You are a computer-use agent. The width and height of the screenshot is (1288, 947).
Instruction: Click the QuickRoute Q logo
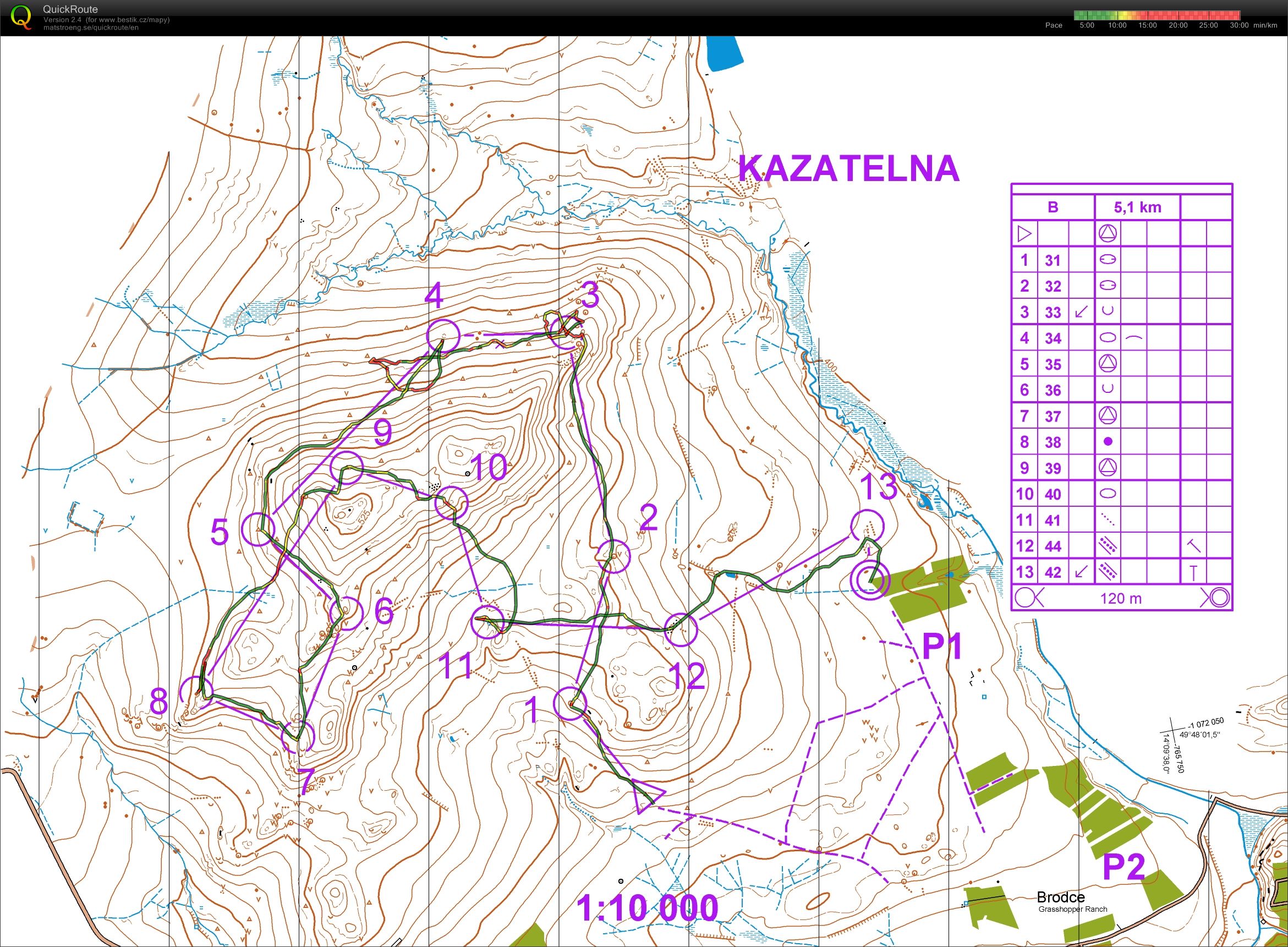click(x=21, y=16)
